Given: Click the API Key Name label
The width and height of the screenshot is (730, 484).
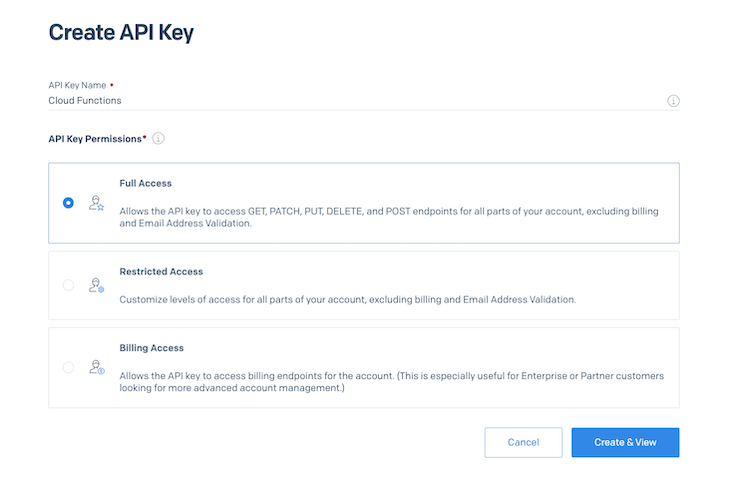Looking at the screenshot, I should tap(77, 85).
